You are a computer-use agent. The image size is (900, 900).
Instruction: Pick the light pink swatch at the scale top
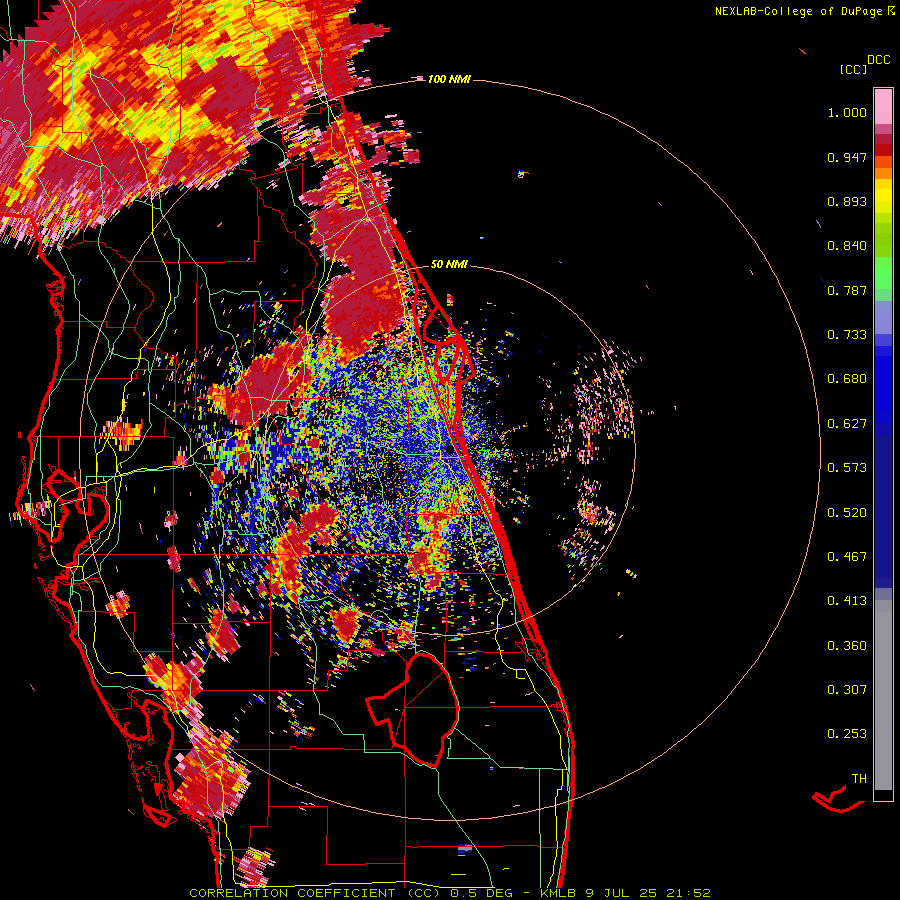point(883,106)
